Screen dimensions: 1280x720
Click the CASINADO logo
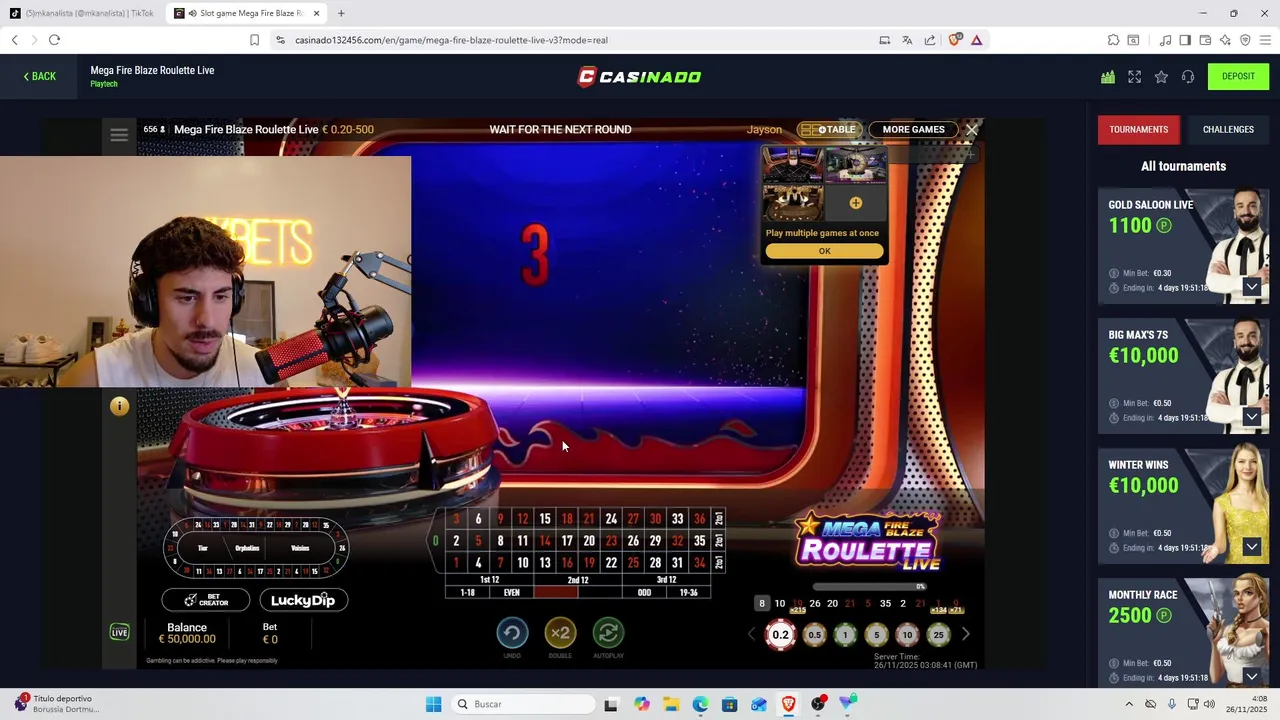pos(639,77)
